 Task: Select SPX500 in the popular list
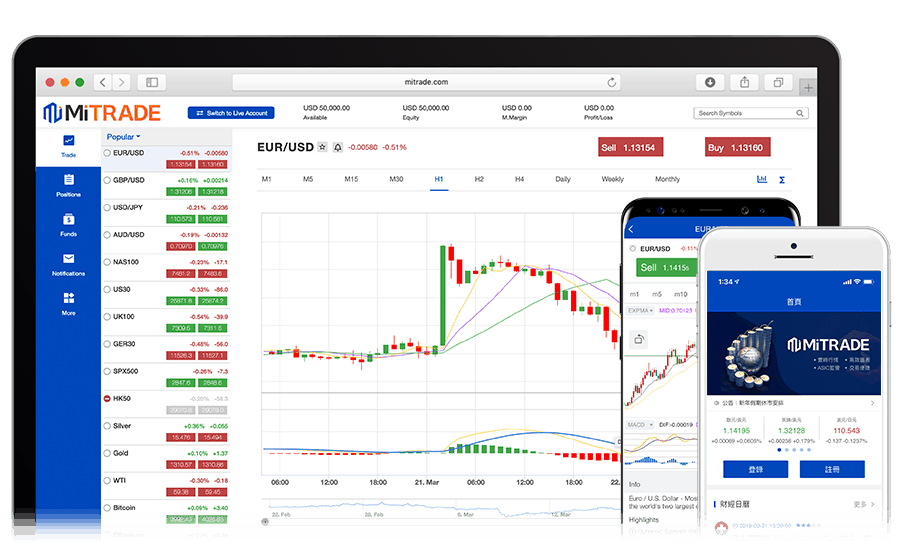pos(166,376)
